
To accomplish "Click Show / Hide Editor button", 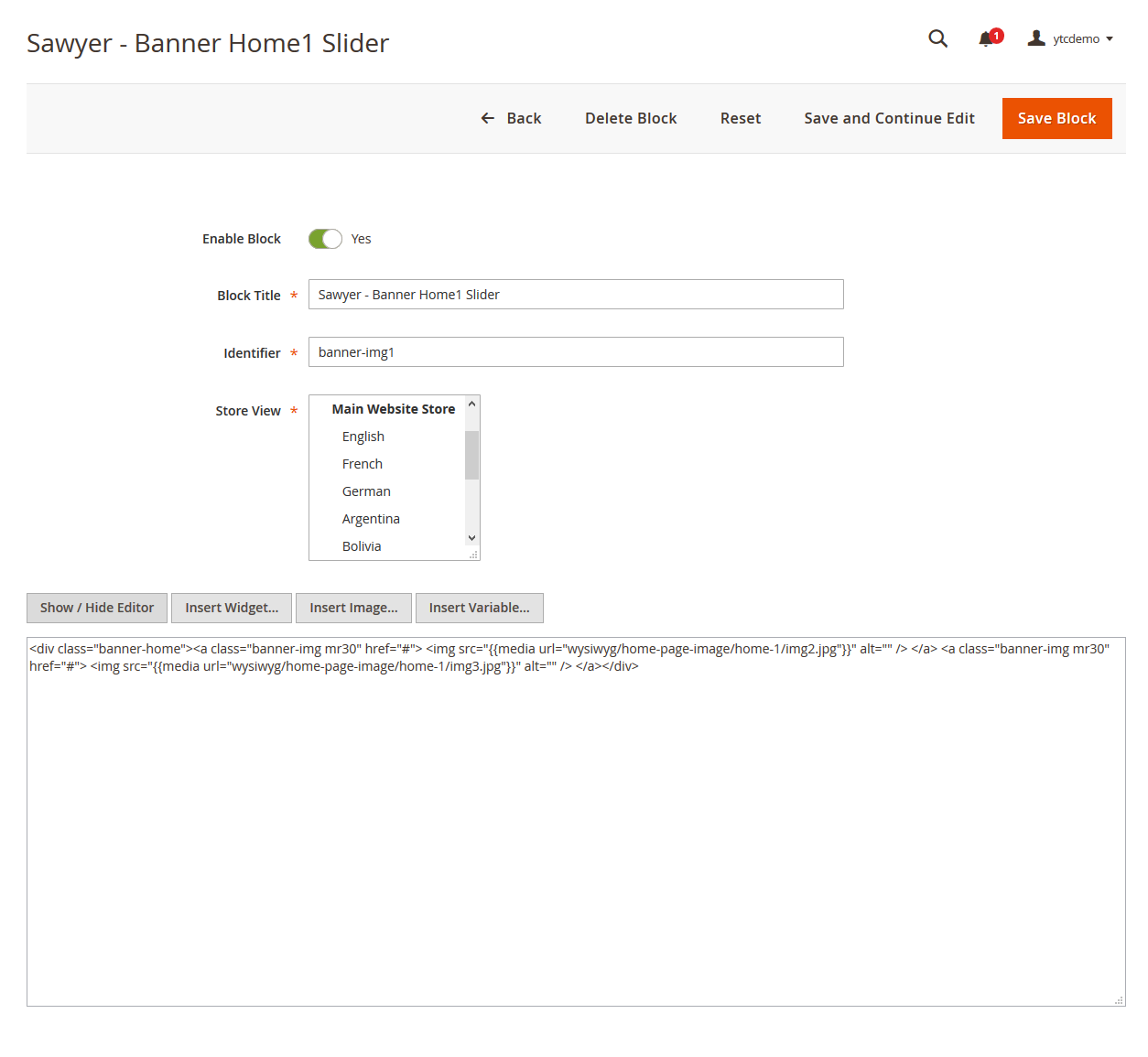I will tap(97, 608).
